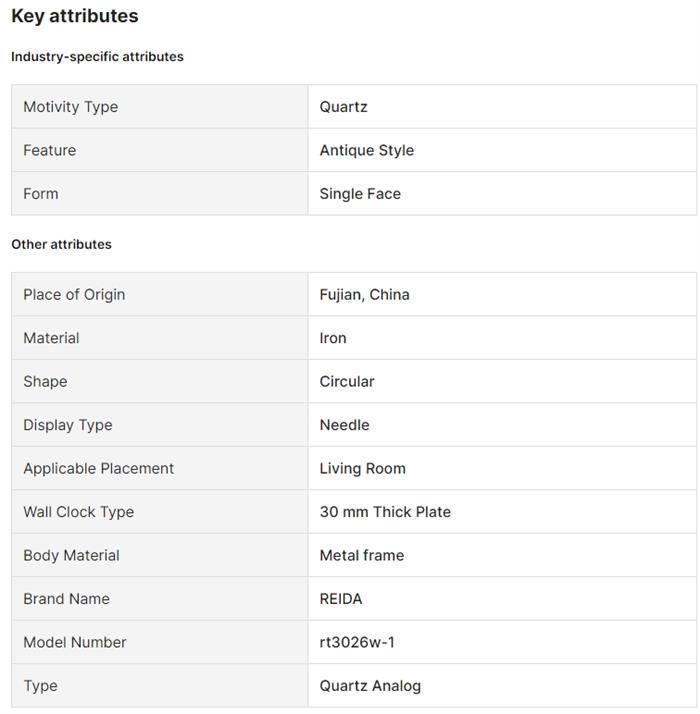Click the Circular shape value

(x=347, y=381)
